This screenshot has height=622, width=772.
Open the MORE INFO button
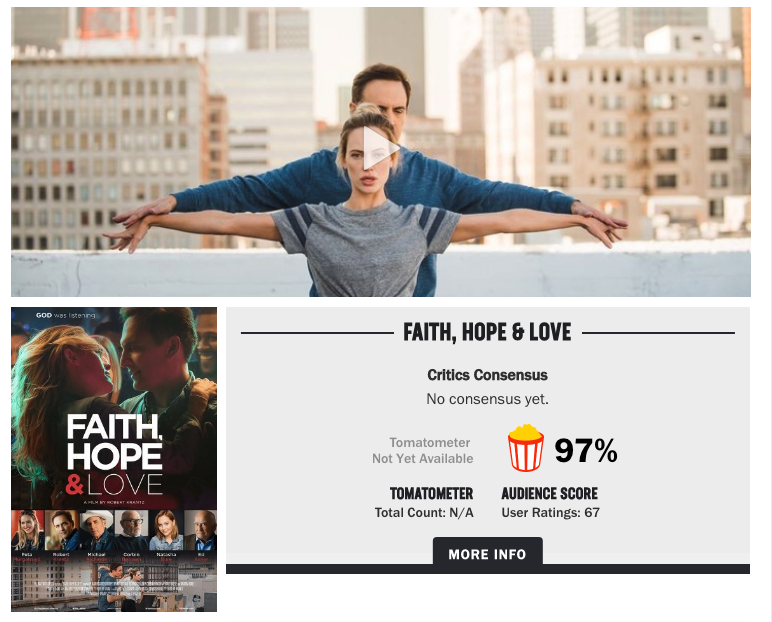tap(487, 554)
